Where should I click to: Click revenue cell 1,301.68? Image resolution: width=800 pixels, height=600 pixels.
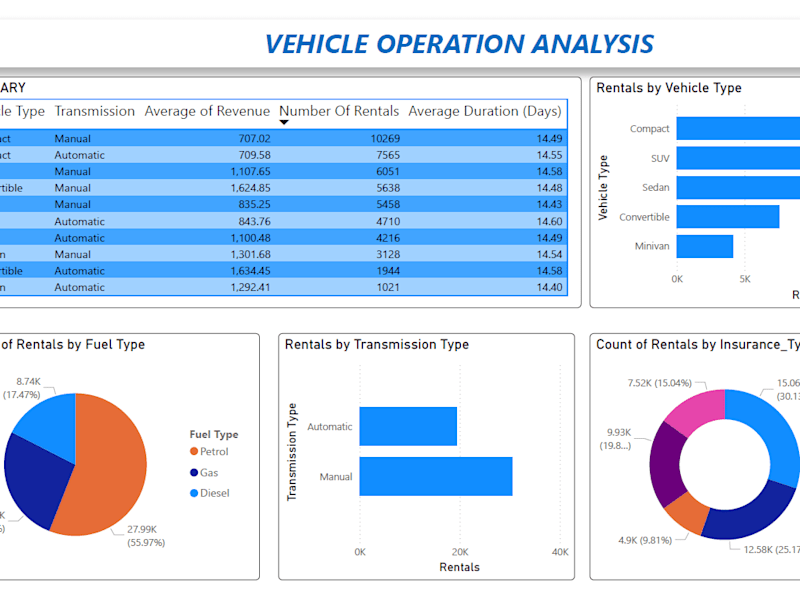click(250, 254)
